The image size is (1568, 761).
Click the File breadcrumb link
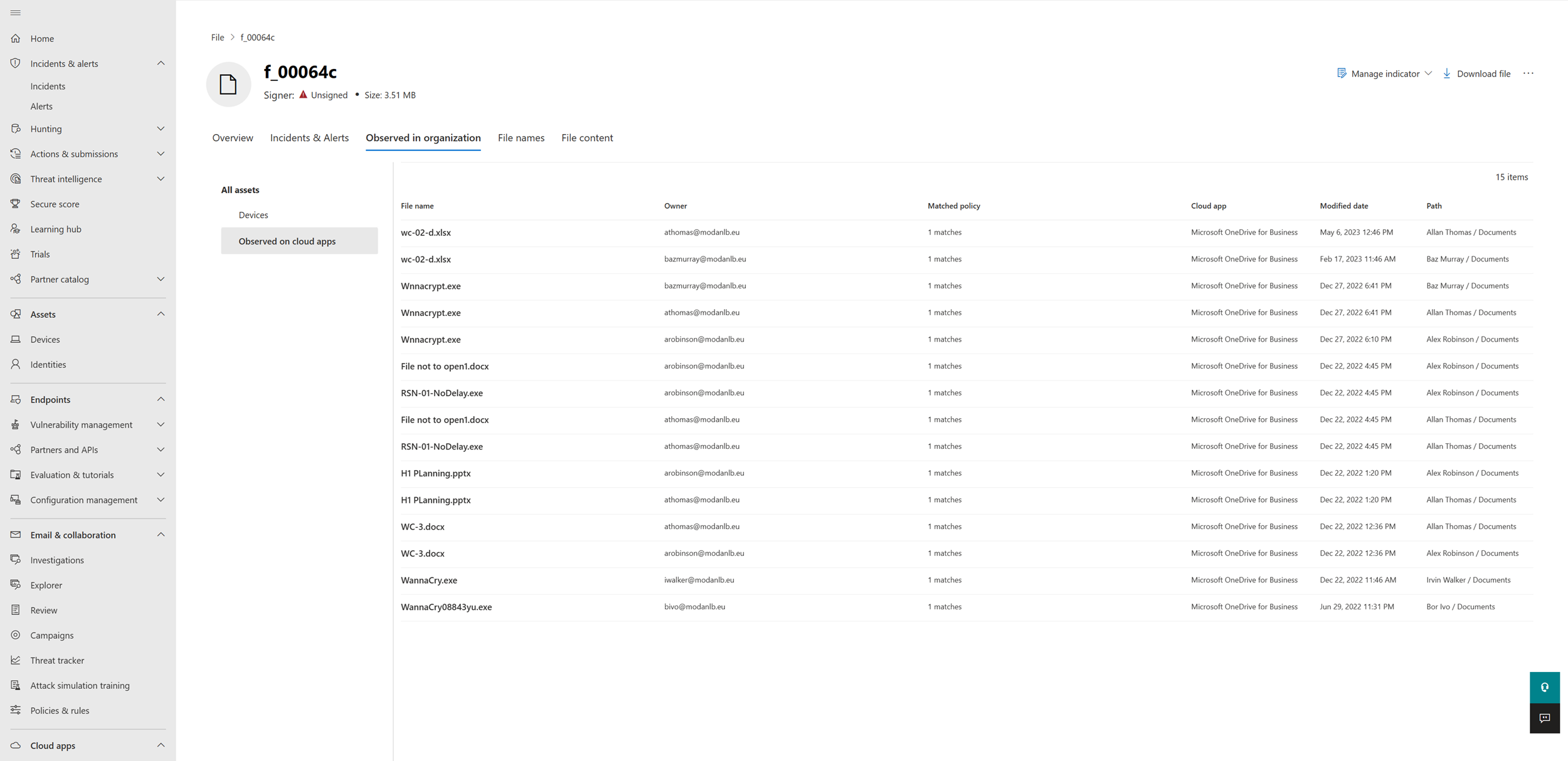[218, 38]
